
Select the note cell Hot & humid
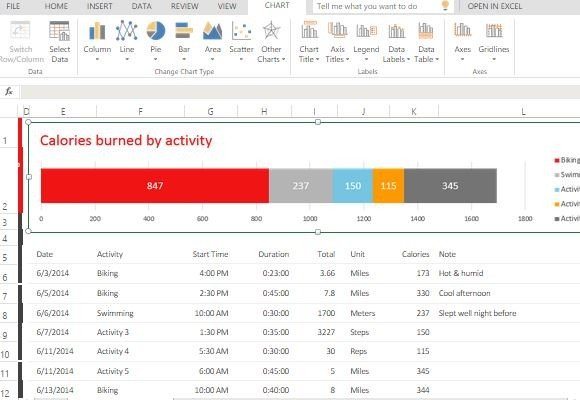(461, 273)
